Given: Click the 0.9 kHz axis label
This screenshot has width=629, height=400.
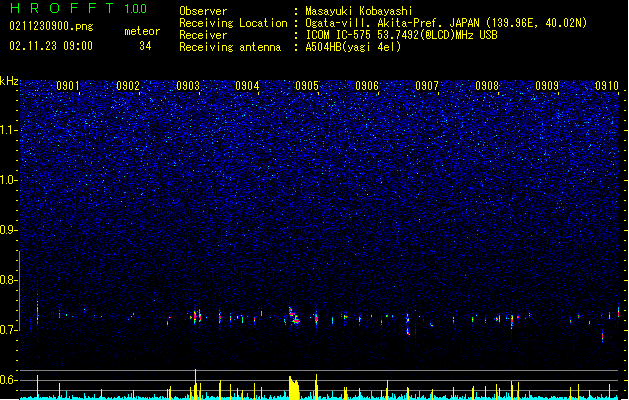Looking at the screenshot, I should [x=8, y=230].
